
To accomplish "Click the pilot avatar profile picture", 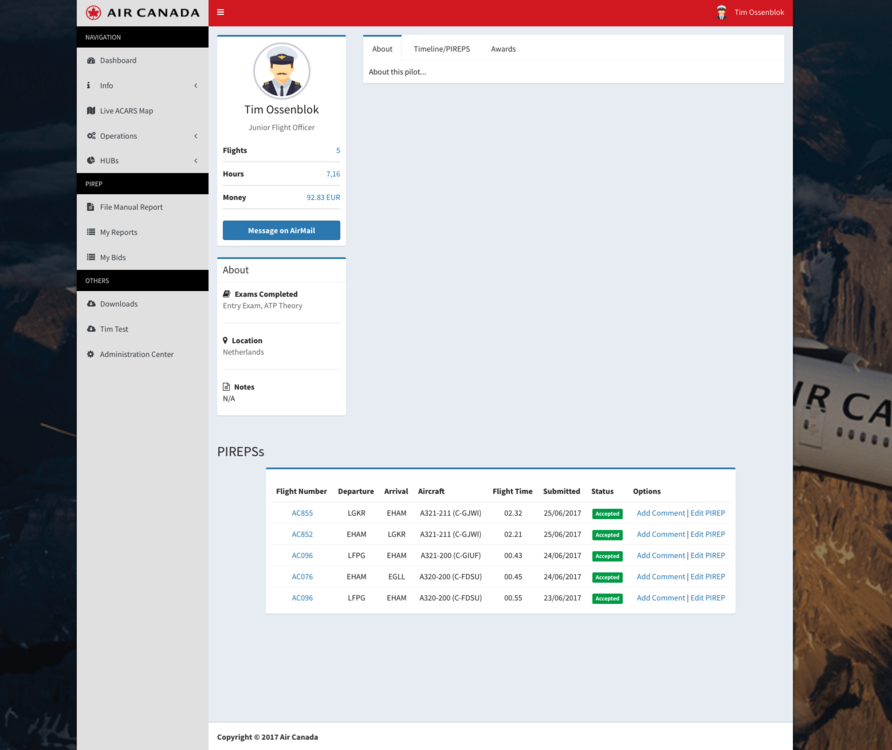I will pyautogui.click(x=281, y=71).
